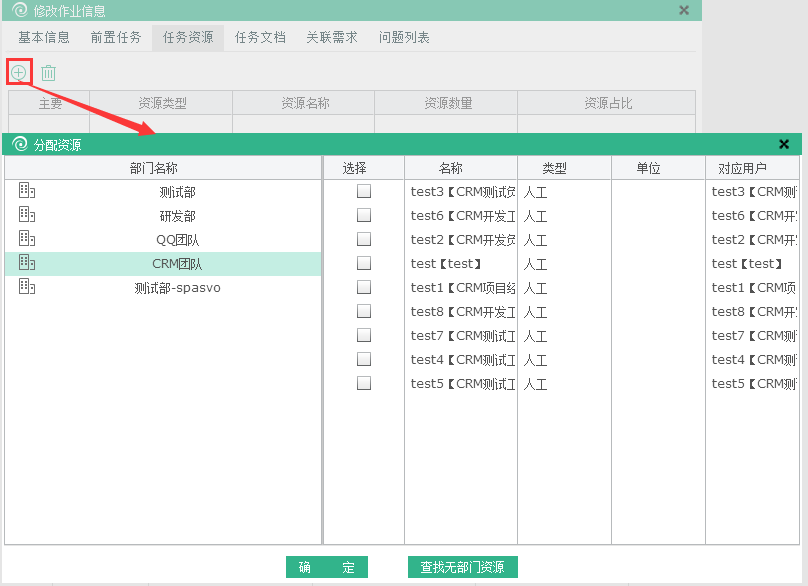Select the 研发部 department in the tree
This screenshot has width=808, height=586.
click(x=177, y=215)
